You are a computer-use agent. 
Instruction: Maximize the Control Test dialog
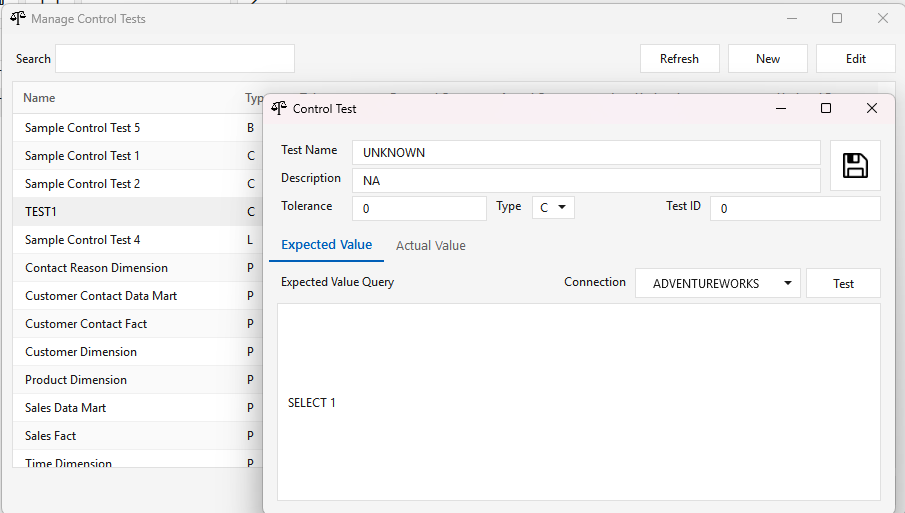pos(826,108)
